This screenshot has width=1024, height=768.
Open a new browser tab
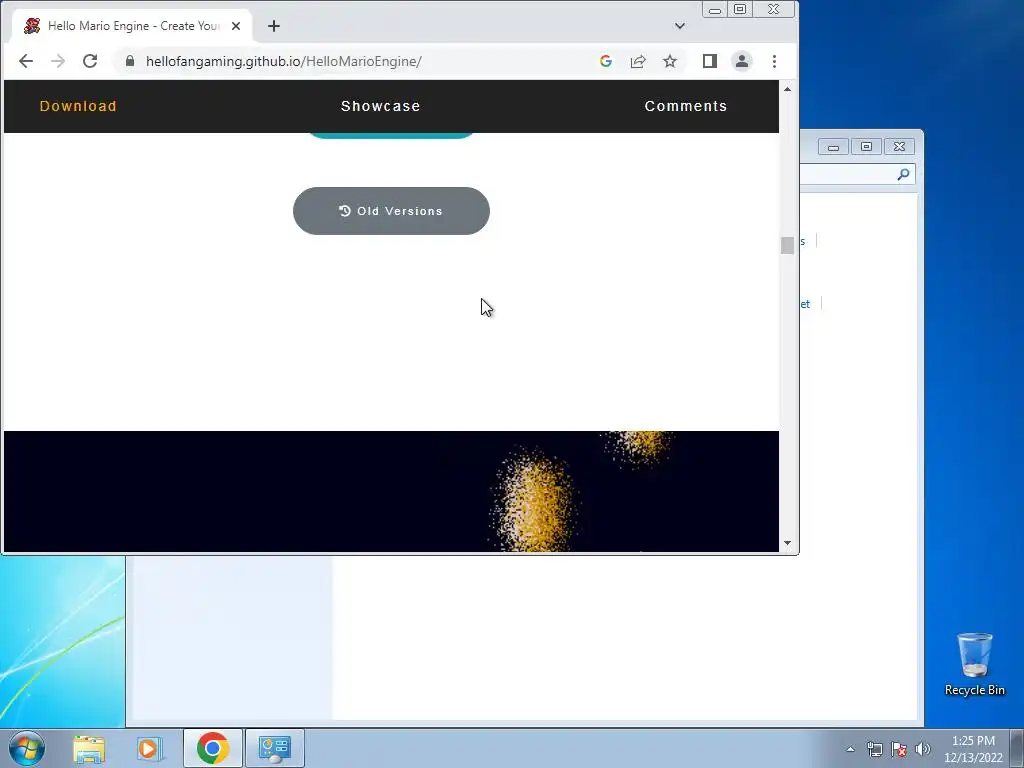274,26
